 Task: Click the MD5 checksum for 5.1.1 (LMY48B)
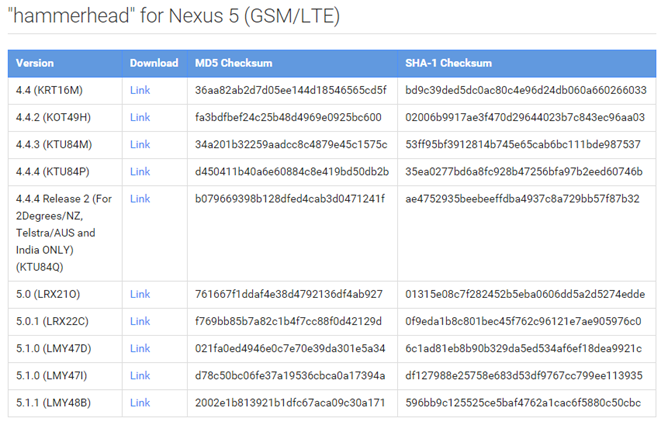[x=289, y=402]
